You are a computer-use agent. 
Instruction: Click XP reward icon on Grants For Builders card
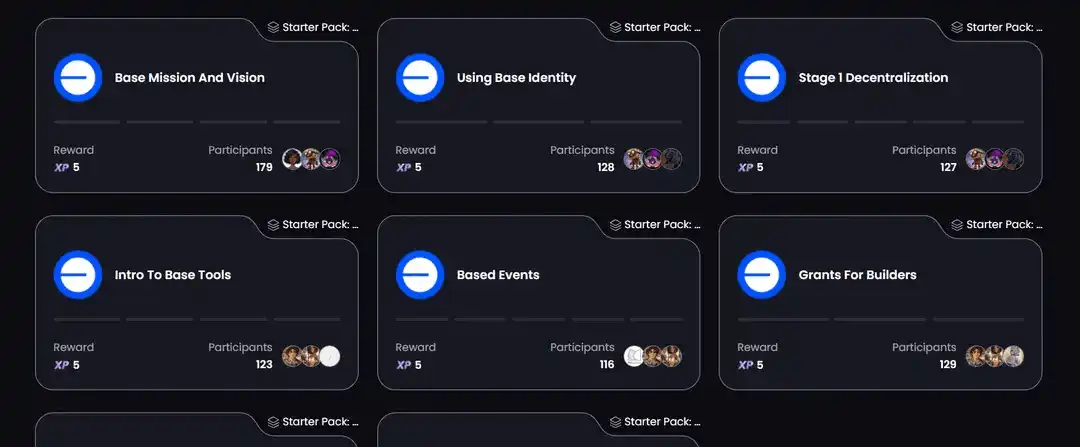click(x=745, y=365)
